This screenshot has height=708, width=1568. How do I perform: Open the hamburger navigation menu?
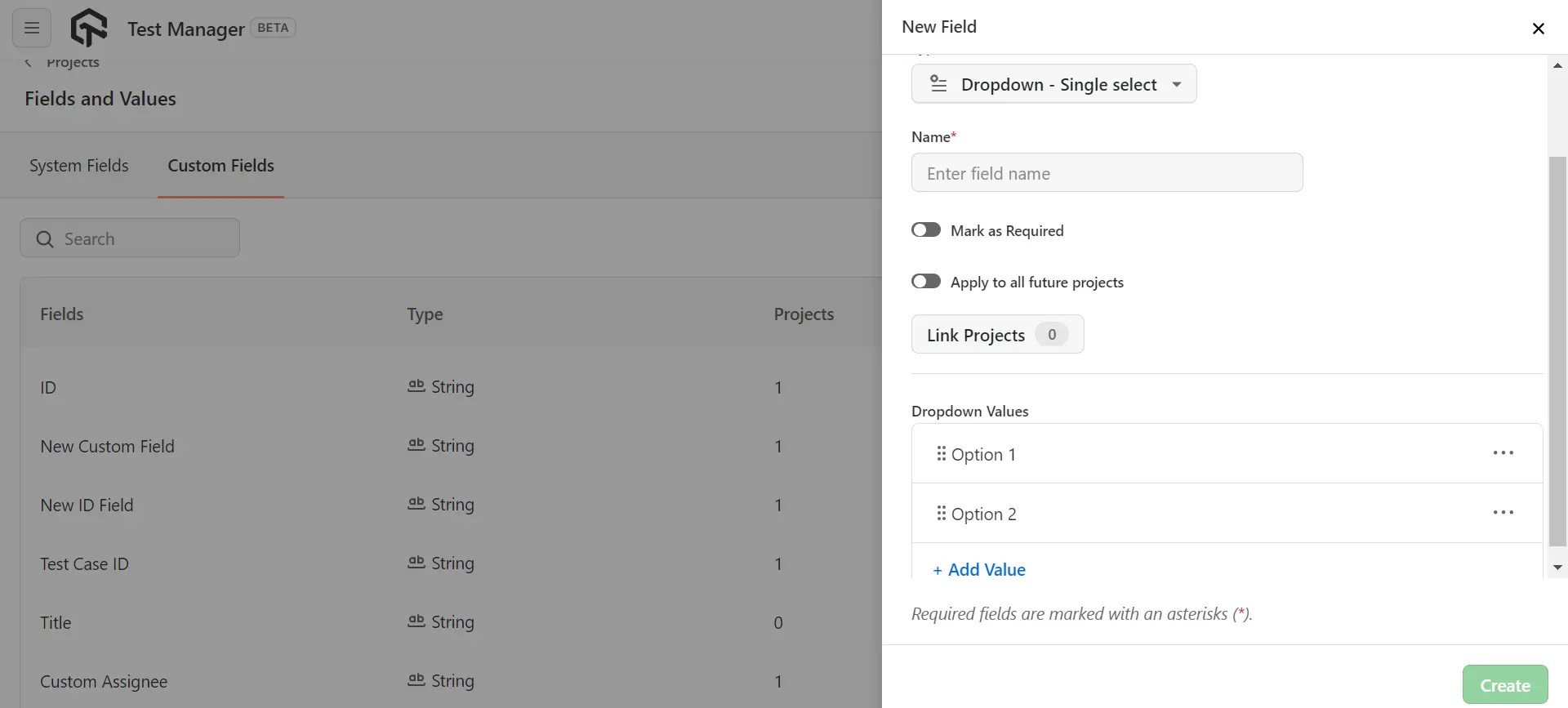coord(32,29)
